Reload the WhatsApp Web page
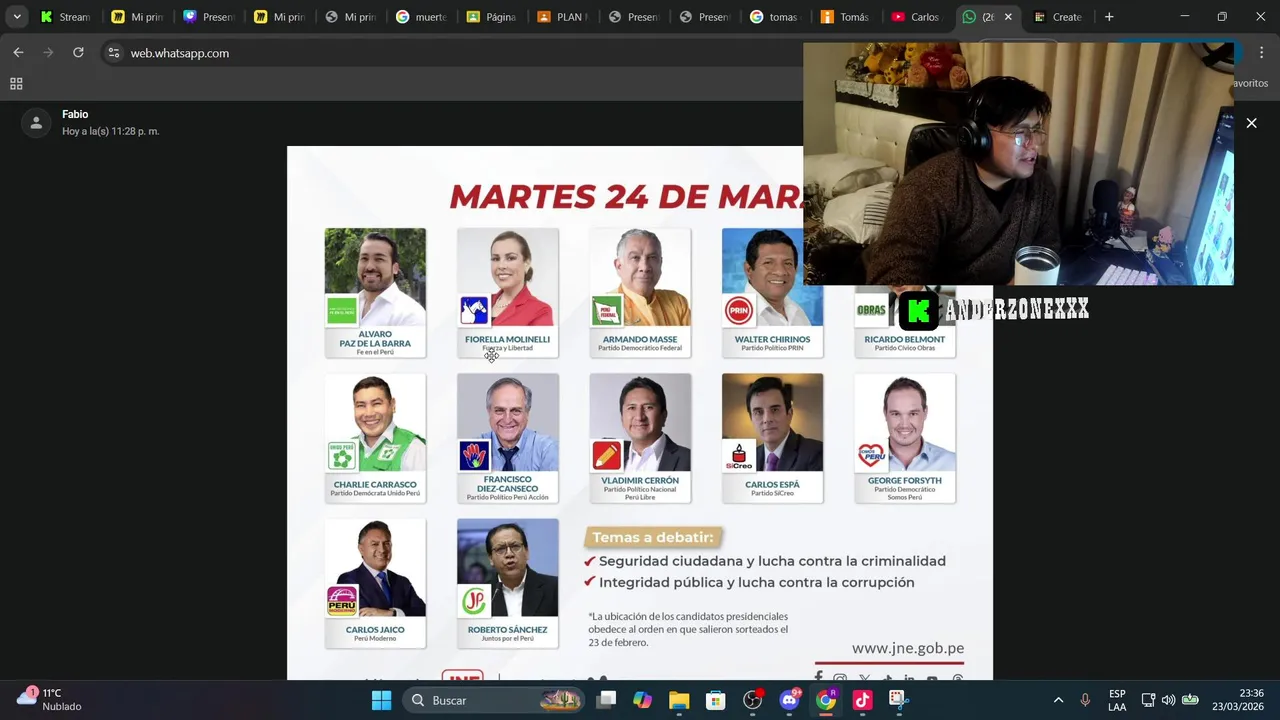1280x720 pixels. pos(78,53)
